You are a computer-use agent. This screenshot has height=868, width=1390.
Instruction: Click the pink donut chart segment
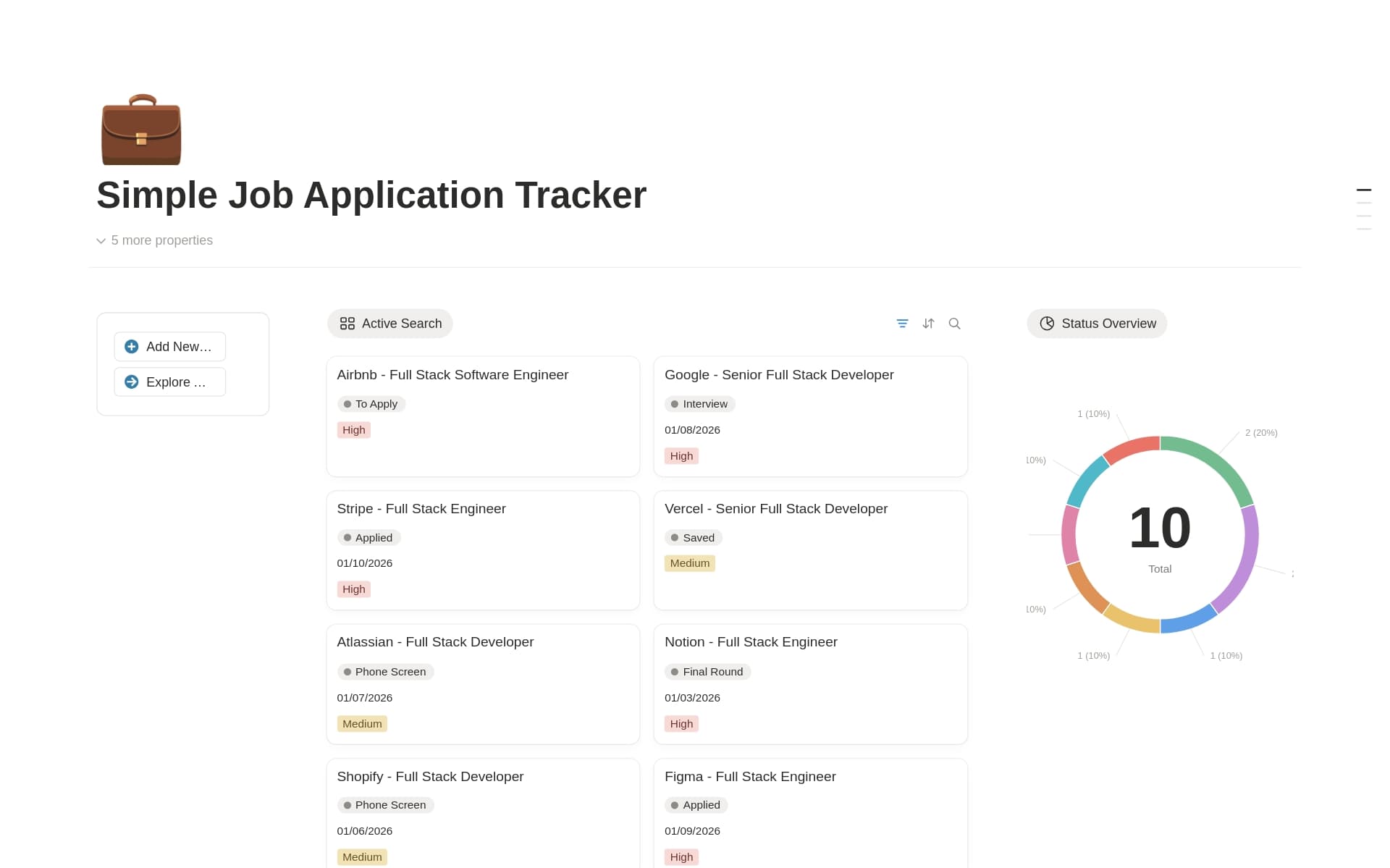(1069, 535)
